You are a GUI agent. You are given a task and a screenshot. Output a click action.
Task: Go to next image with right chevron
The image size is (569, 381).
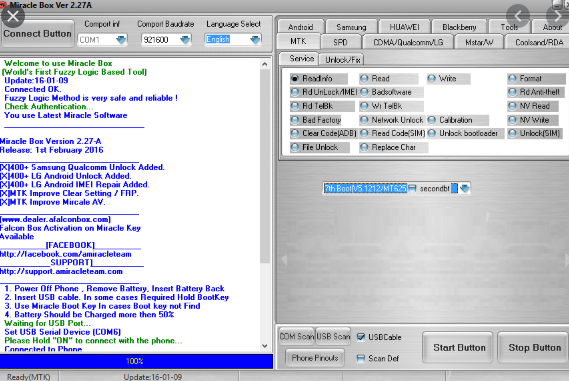point(557,16)
